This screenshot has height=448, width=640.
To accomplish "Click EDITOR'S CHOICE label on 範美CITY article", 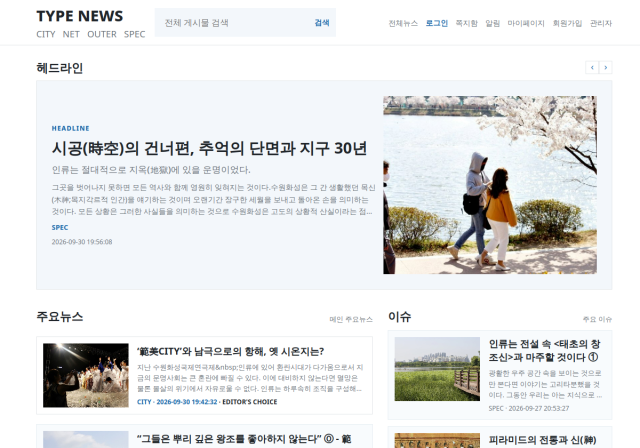I will [x=249, y=402].
